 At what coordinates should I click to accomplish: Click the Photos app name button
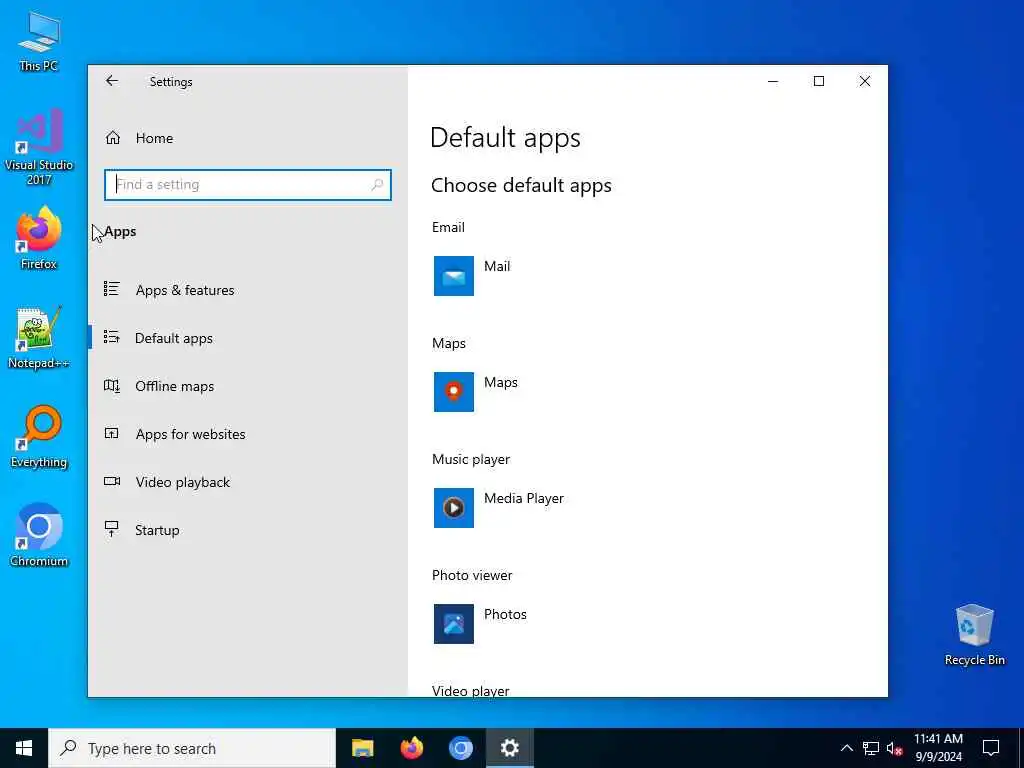505,615
